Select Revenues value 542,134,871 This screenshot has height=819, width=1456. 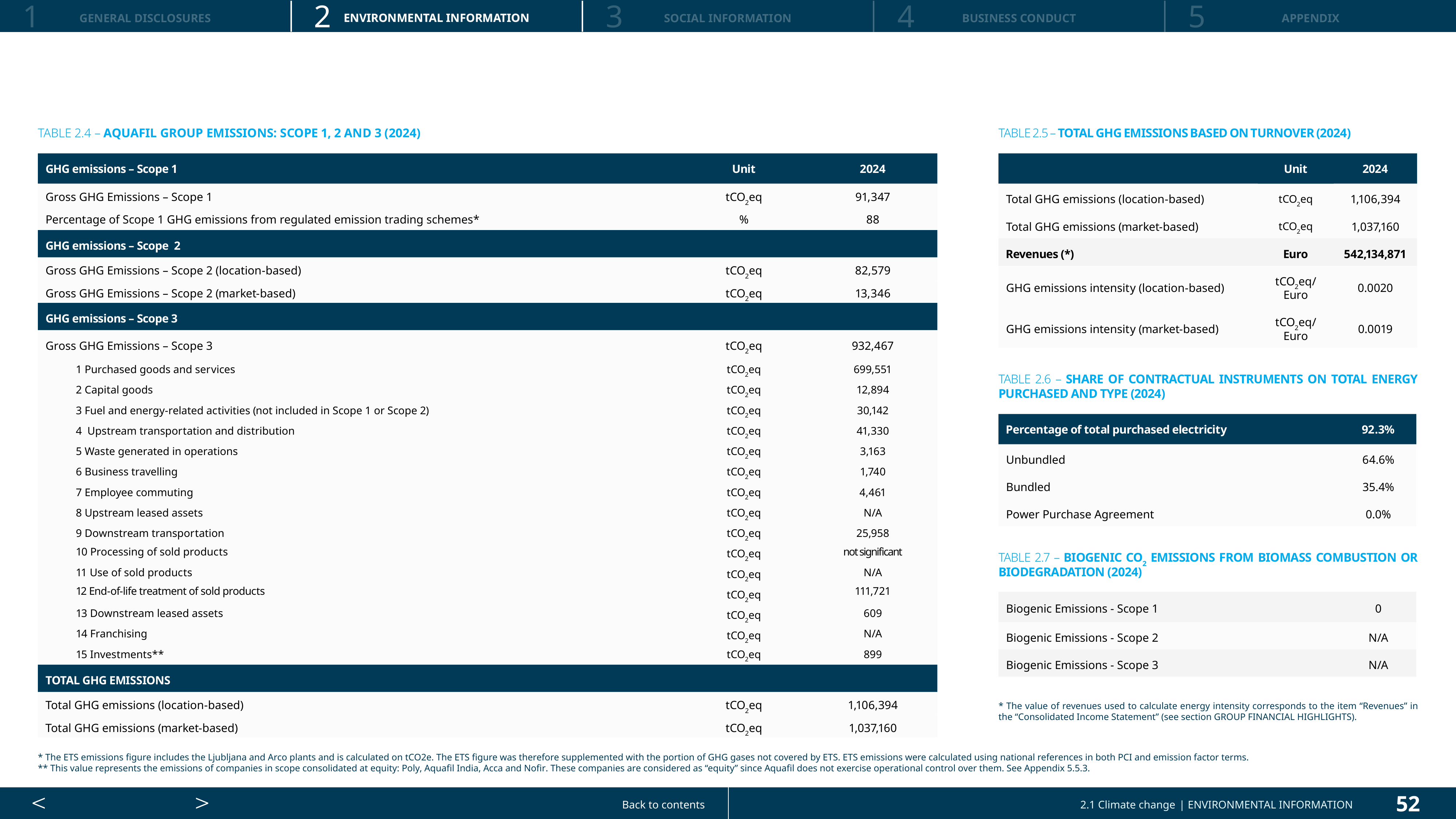pos(1374,254)
